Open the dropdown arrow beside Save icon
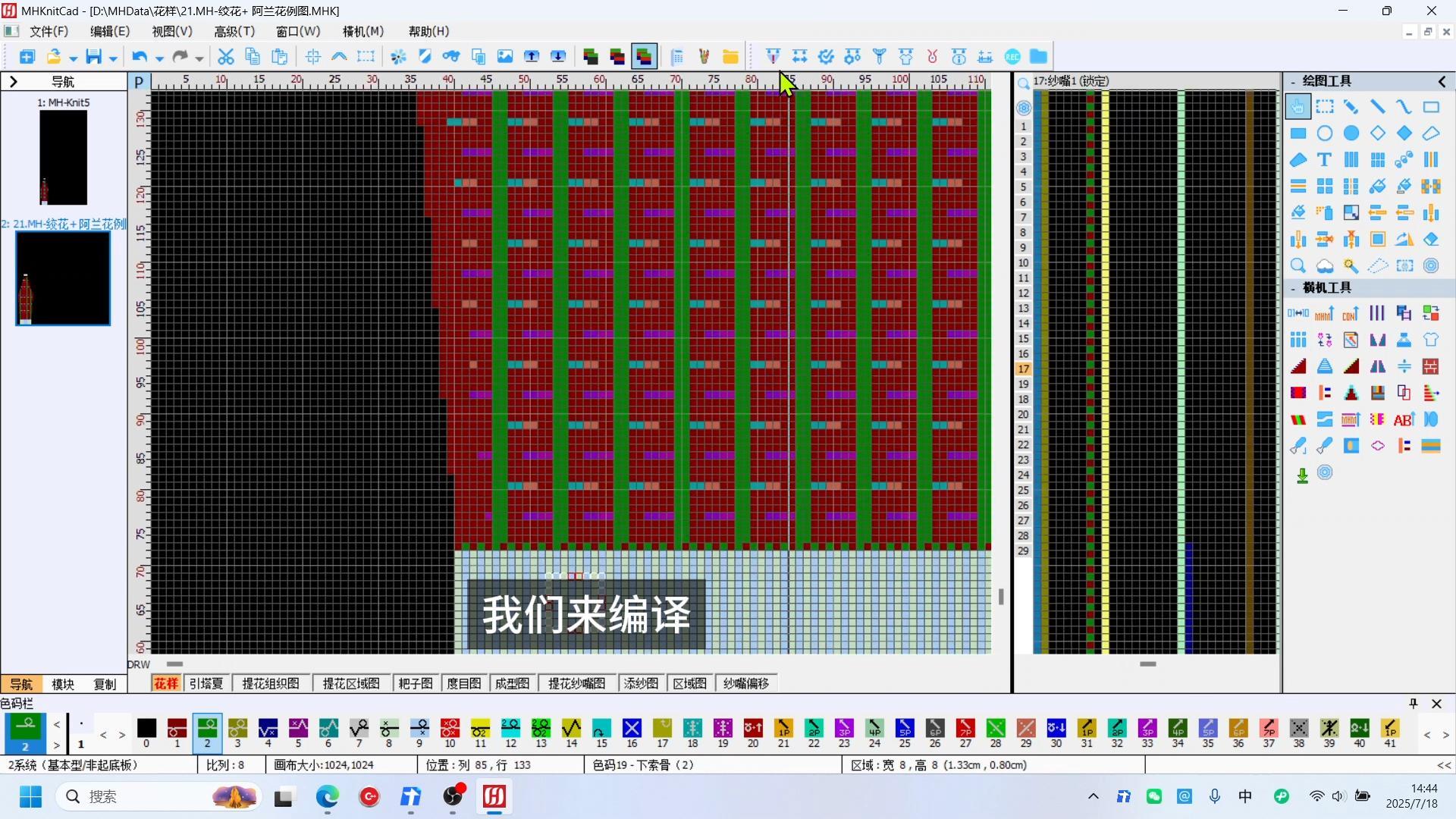Viewport: 1456px width, 819px height. point(113,58)
